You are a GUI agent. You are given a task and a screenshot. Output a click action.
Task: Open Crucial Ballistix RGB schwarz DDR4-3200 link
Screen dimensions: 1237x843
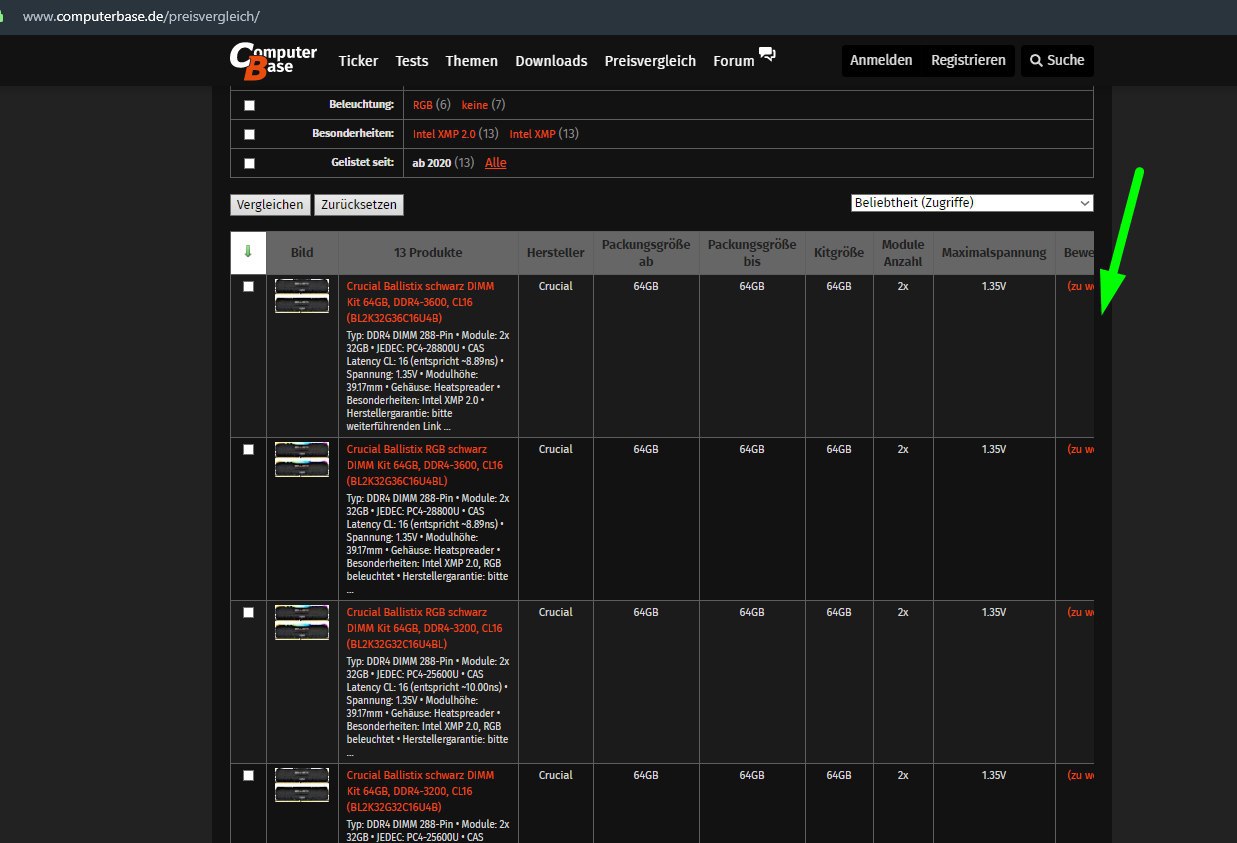(424, 628)
